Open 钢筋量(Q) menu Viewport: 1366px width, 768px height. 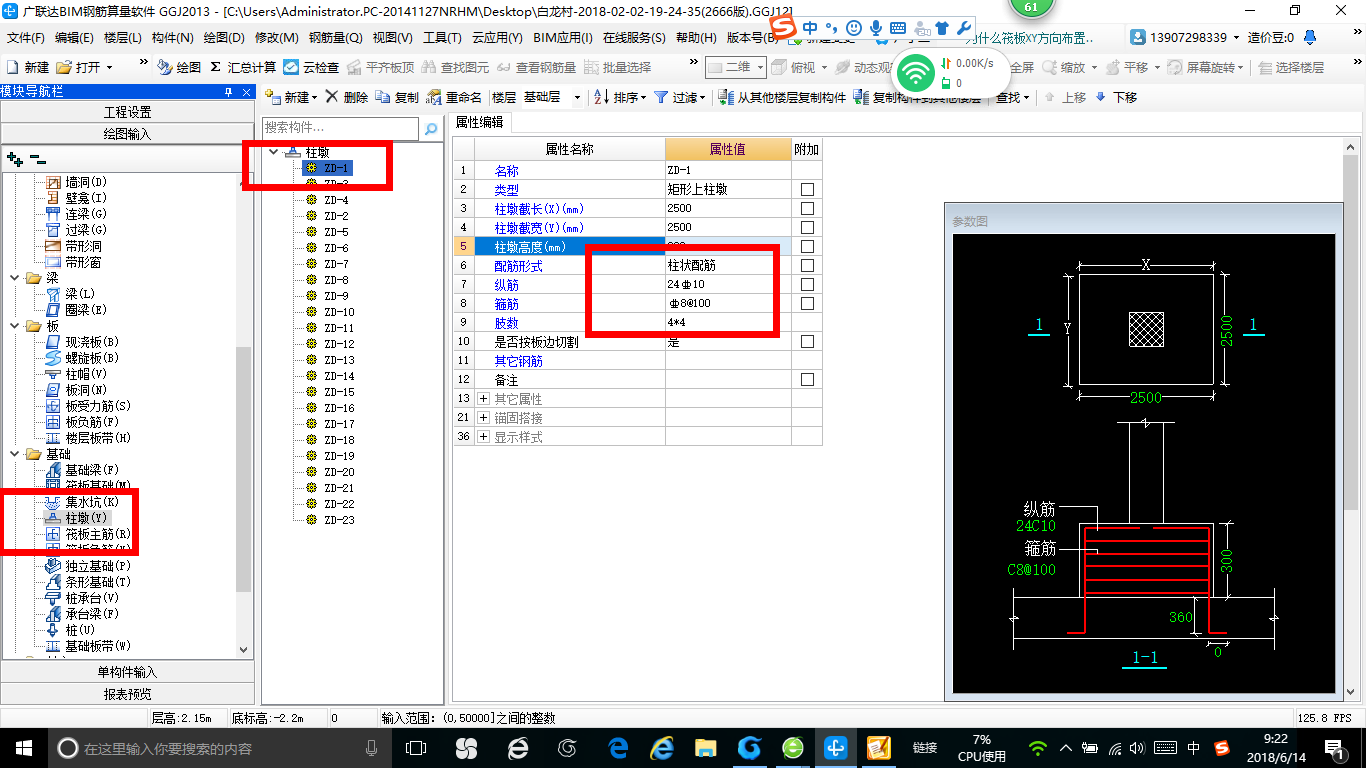point(335,38)
